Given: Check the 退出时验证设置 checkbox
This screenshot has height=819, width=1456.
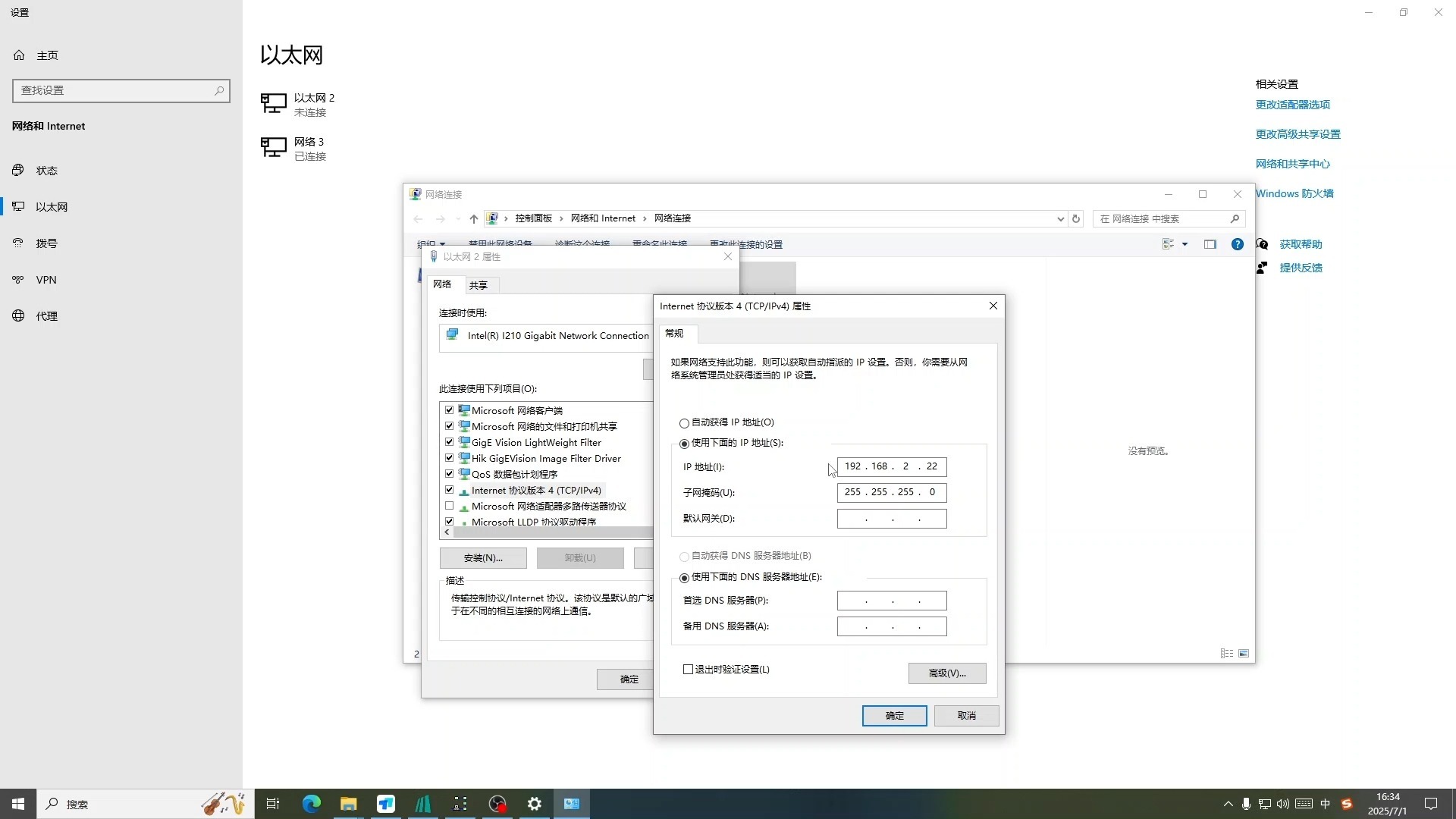Looking at the screenshot, I should (x=688, y=670).
